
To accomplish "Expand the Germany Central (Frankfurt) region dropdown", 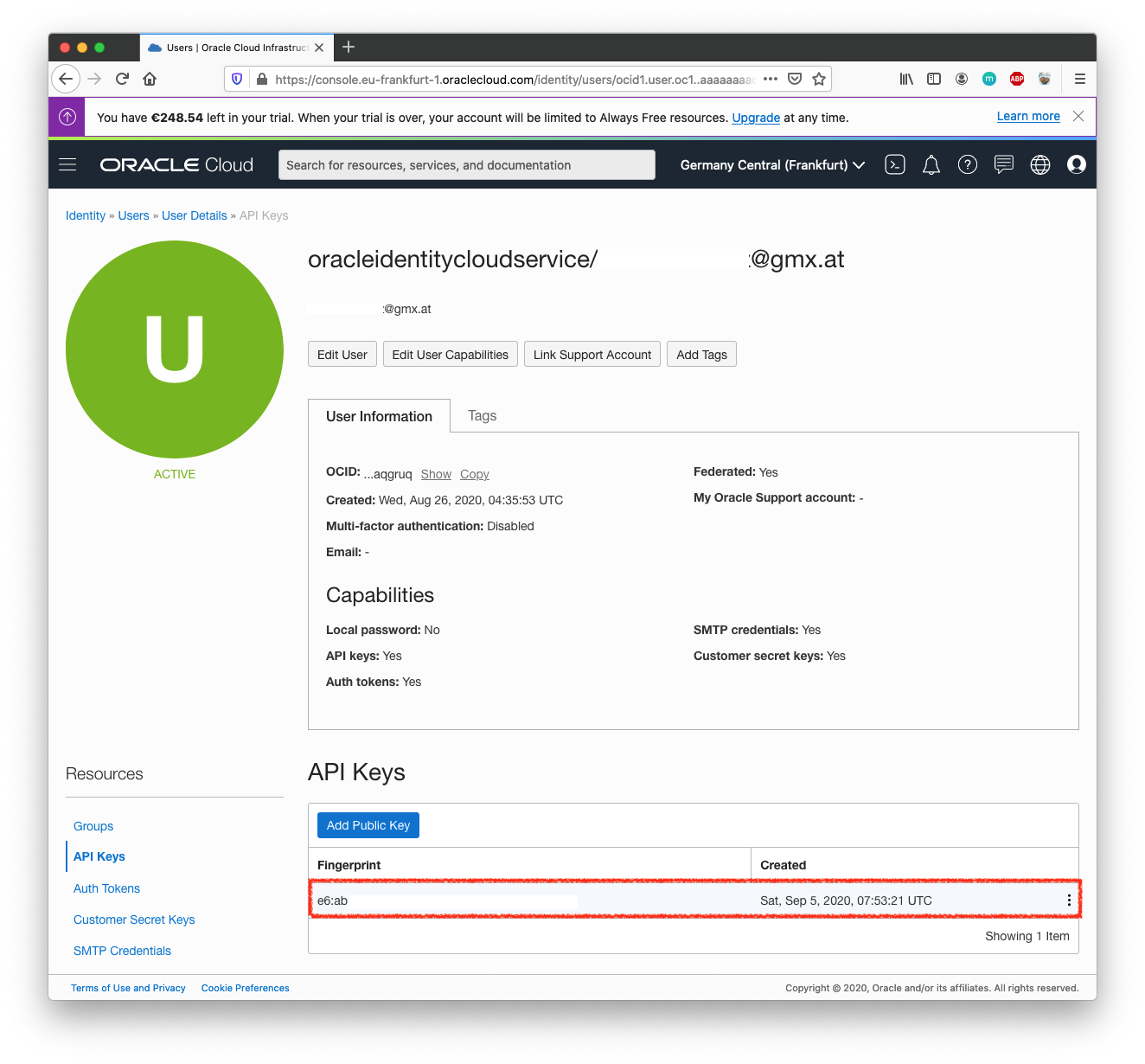I will pos(772,164).
